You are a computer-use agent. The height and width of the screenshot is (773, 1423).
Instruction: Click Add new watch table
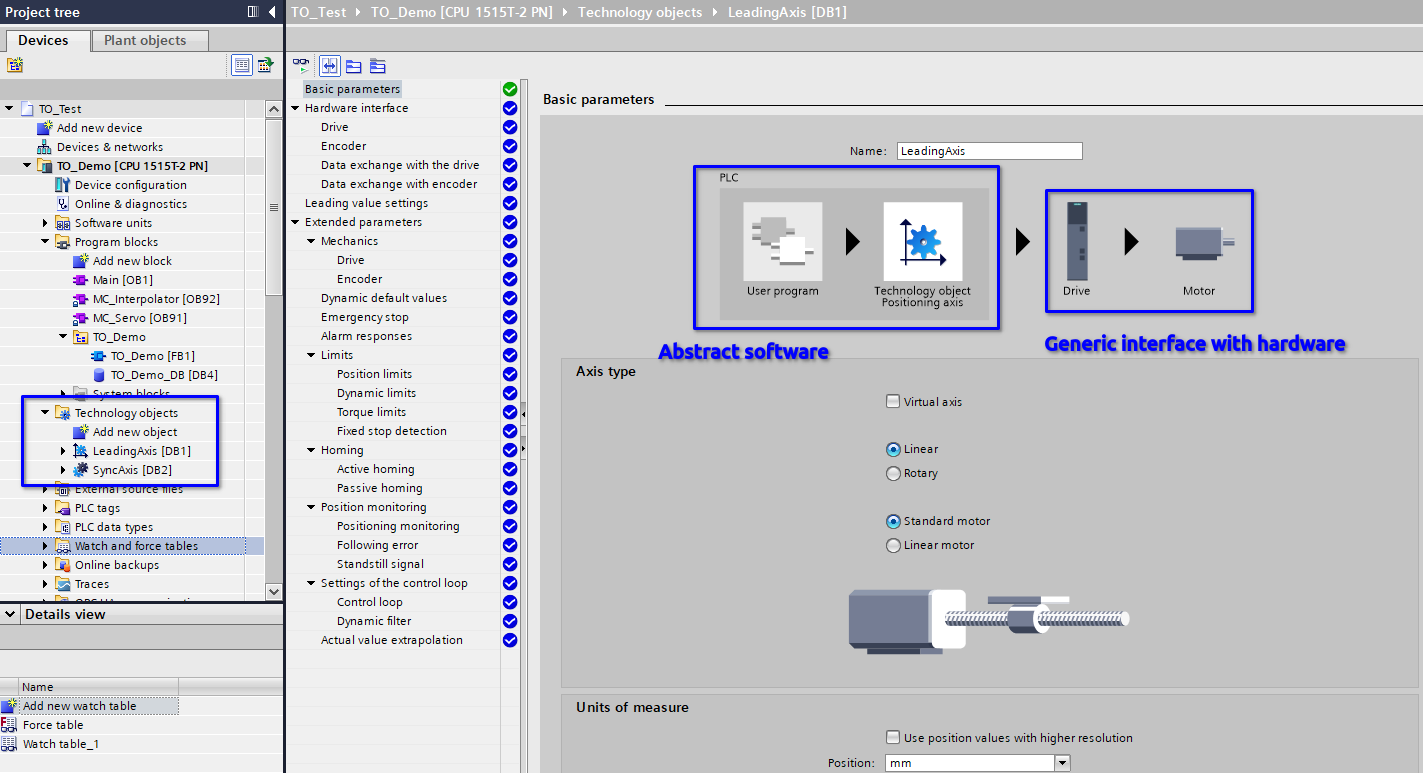79,706
